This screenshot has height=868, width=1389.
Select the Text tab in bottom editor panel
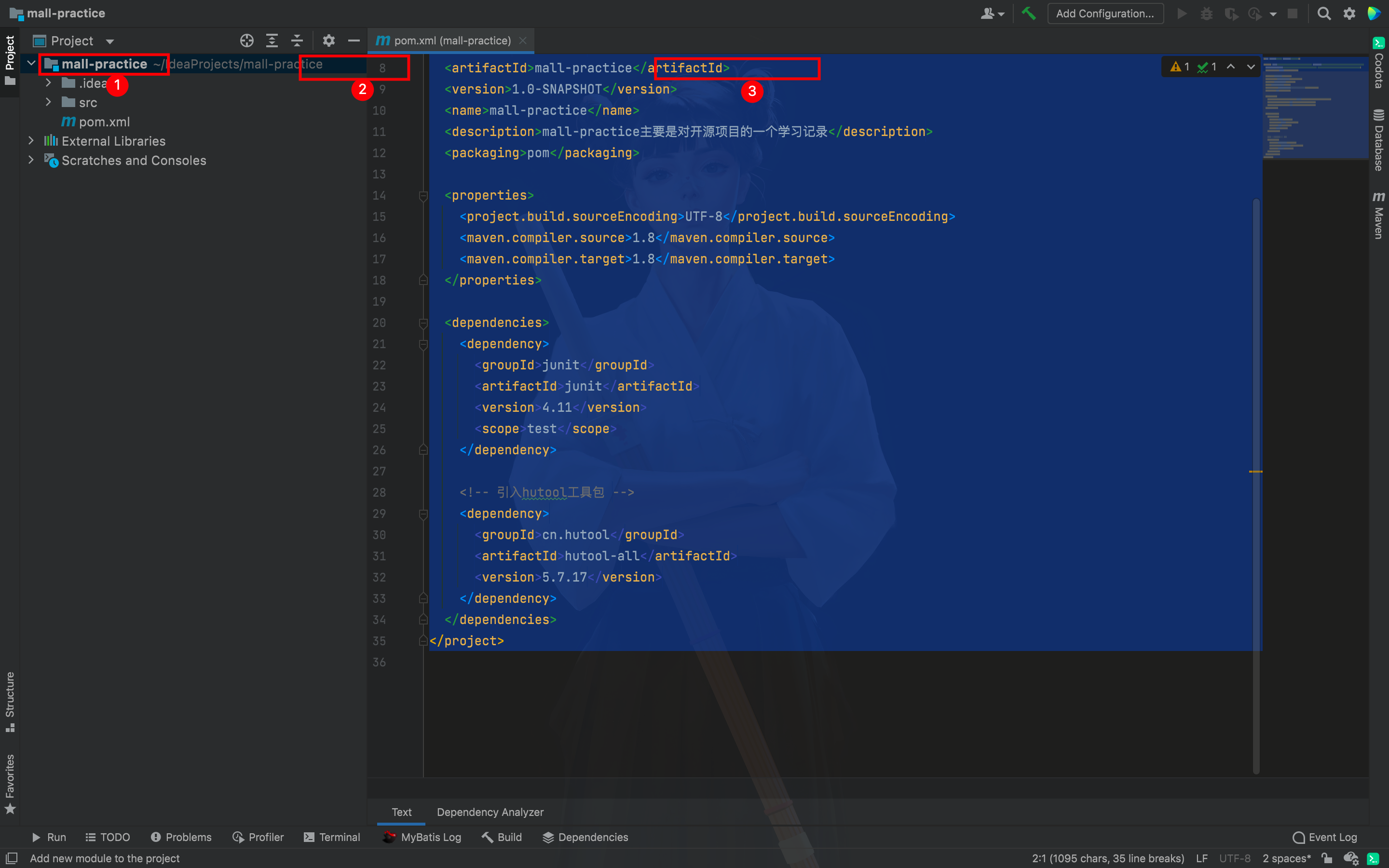(400, 811)
